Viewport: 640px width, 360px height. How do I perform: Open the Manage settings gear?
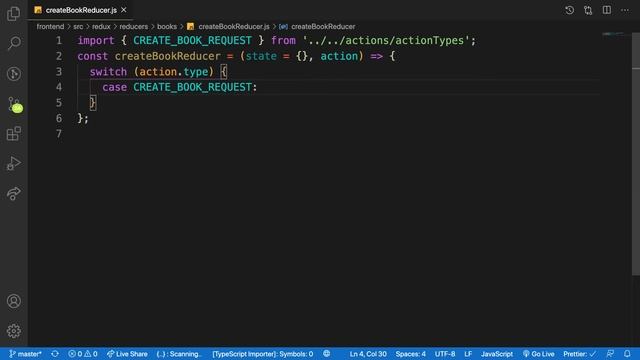[x=14, y=331]
